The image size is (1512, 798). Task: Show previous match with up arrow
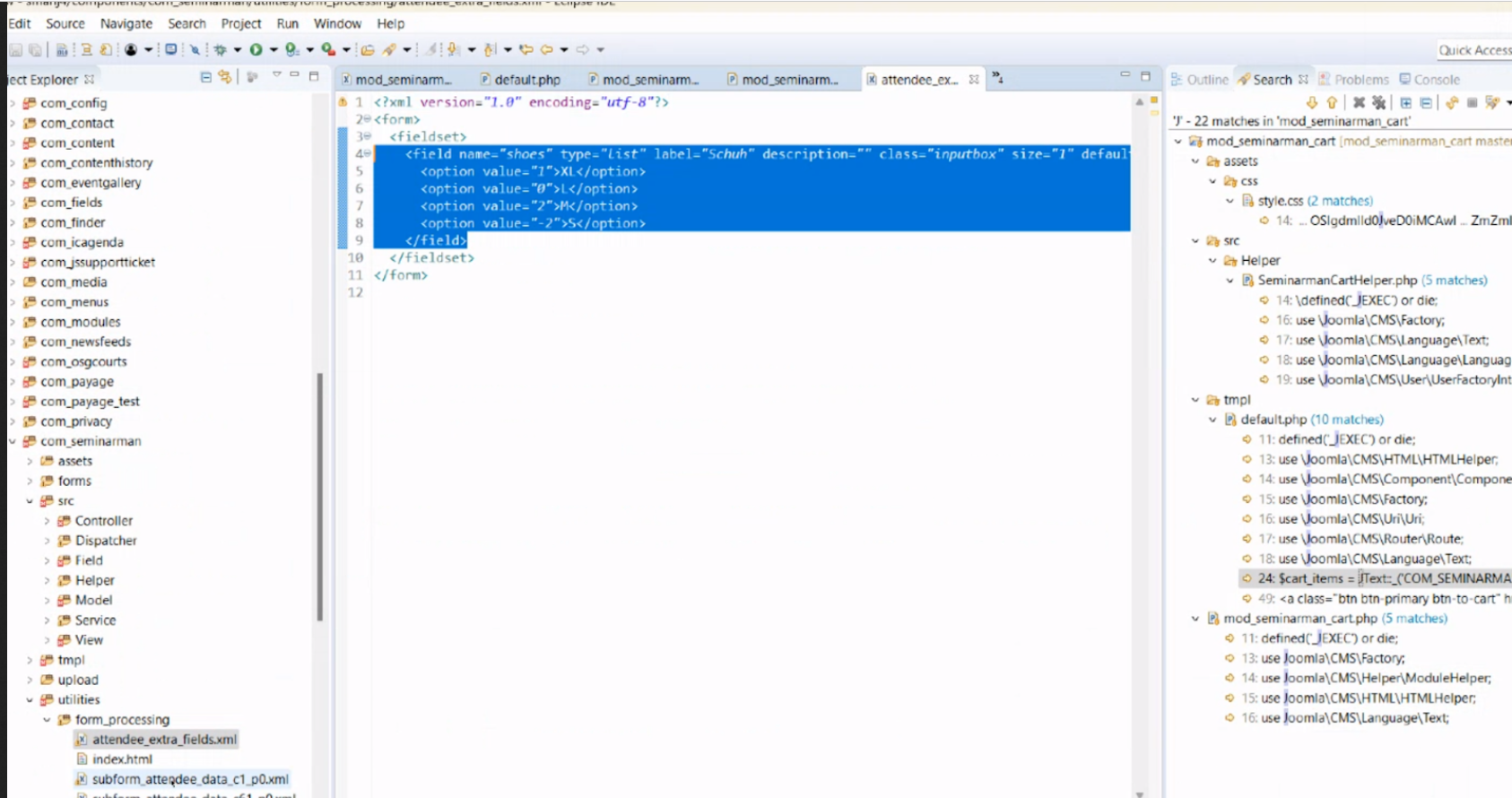tap(1332, 103)
